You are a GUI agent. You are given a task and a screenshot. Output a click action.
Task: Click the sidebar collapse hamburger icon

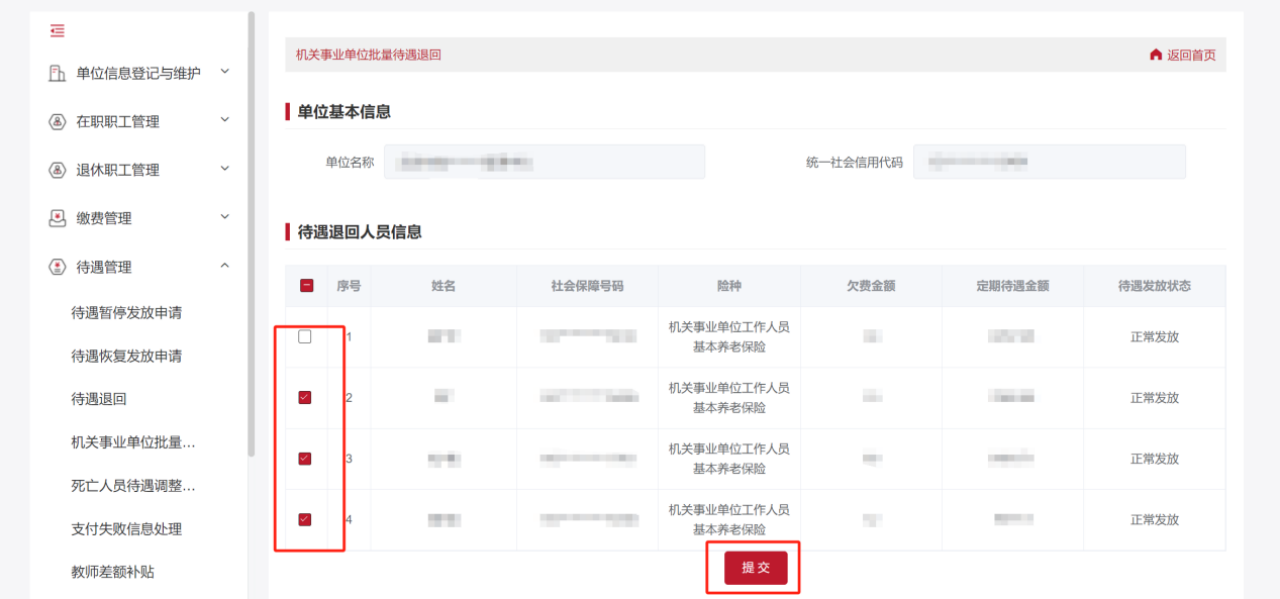(x=57, y=31)
